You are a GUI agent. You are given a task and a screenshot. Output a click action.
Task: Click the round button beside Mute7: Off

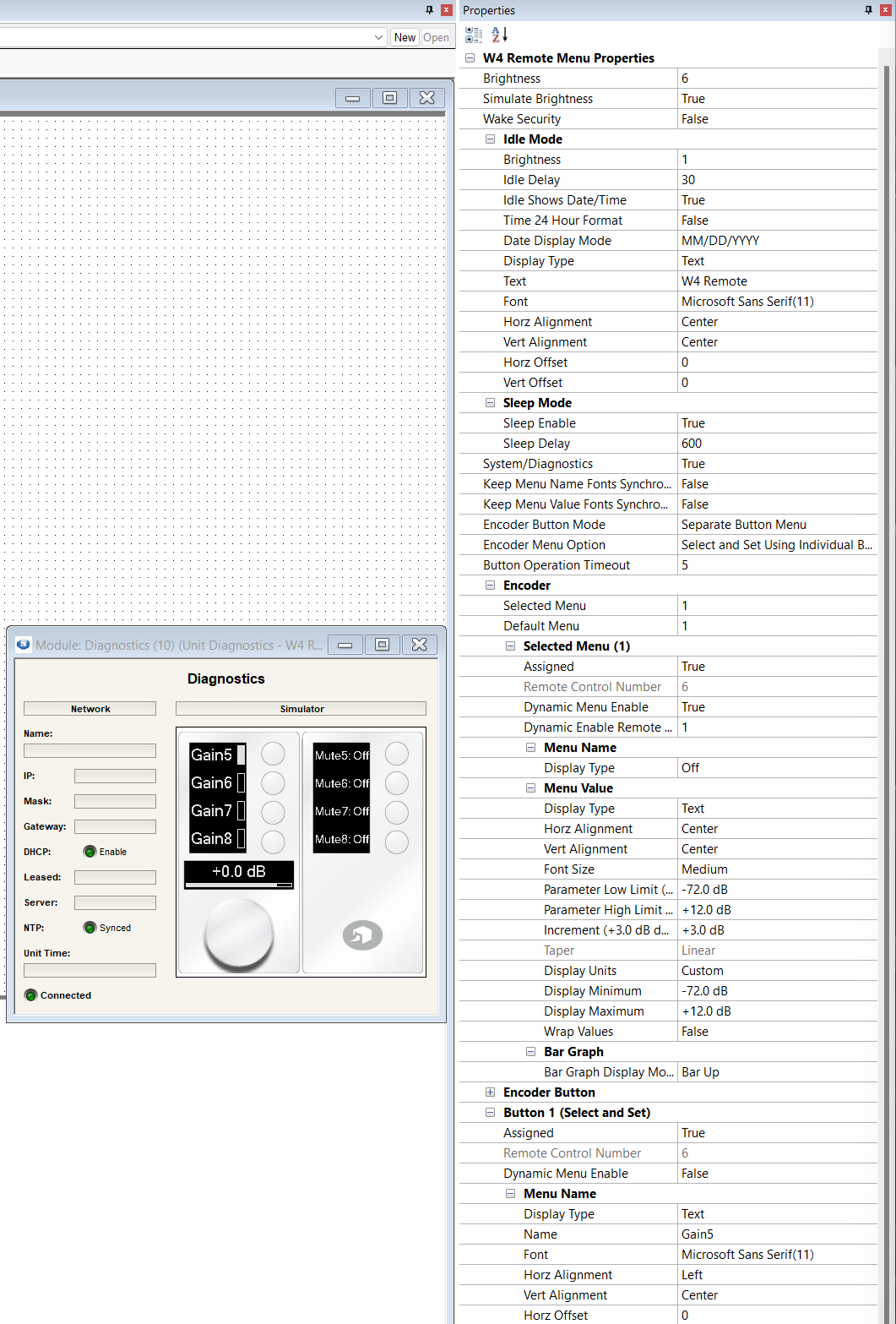tap(397, 813)
